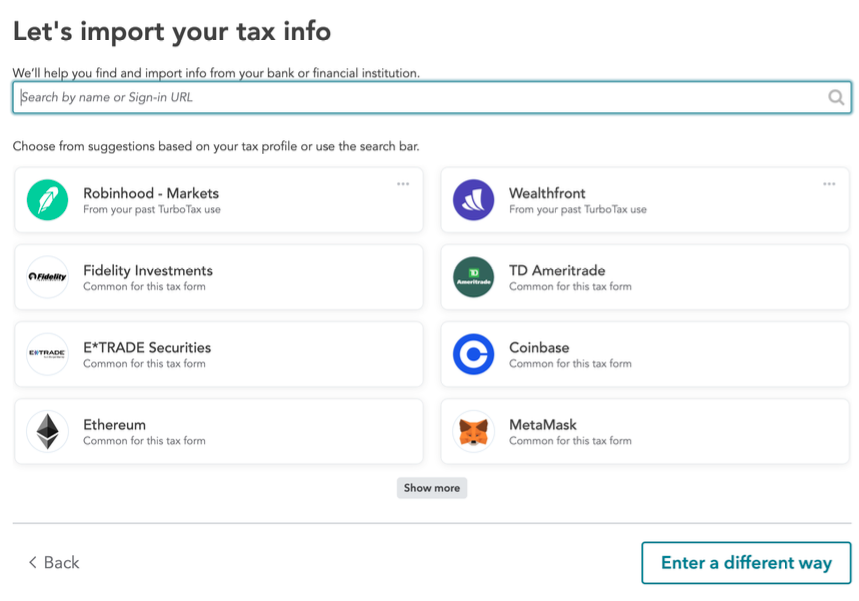This screenshot has width=859, height=601.
Task: Click the Ethereum diamond logo icon
Action: tap(48, 431)
